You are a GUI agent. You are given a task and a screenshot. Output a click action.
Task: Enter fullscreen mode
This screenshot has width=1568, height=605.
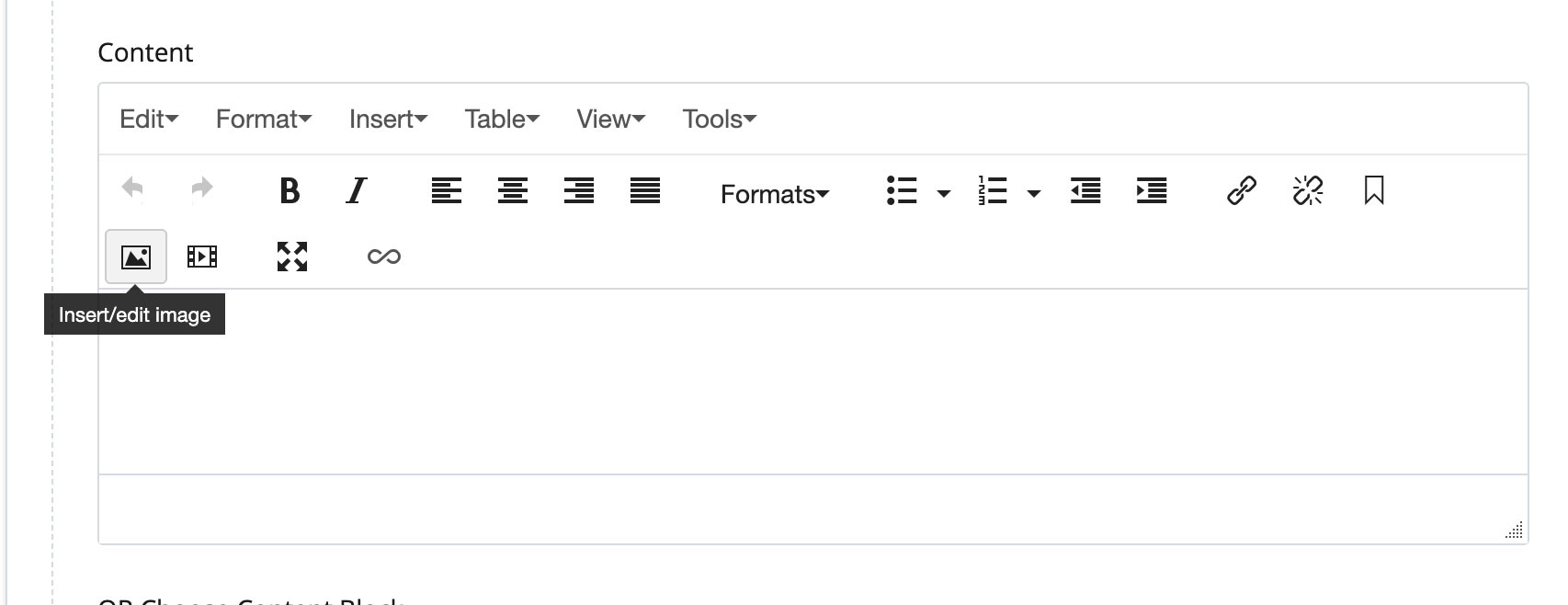tap(290, 257)
